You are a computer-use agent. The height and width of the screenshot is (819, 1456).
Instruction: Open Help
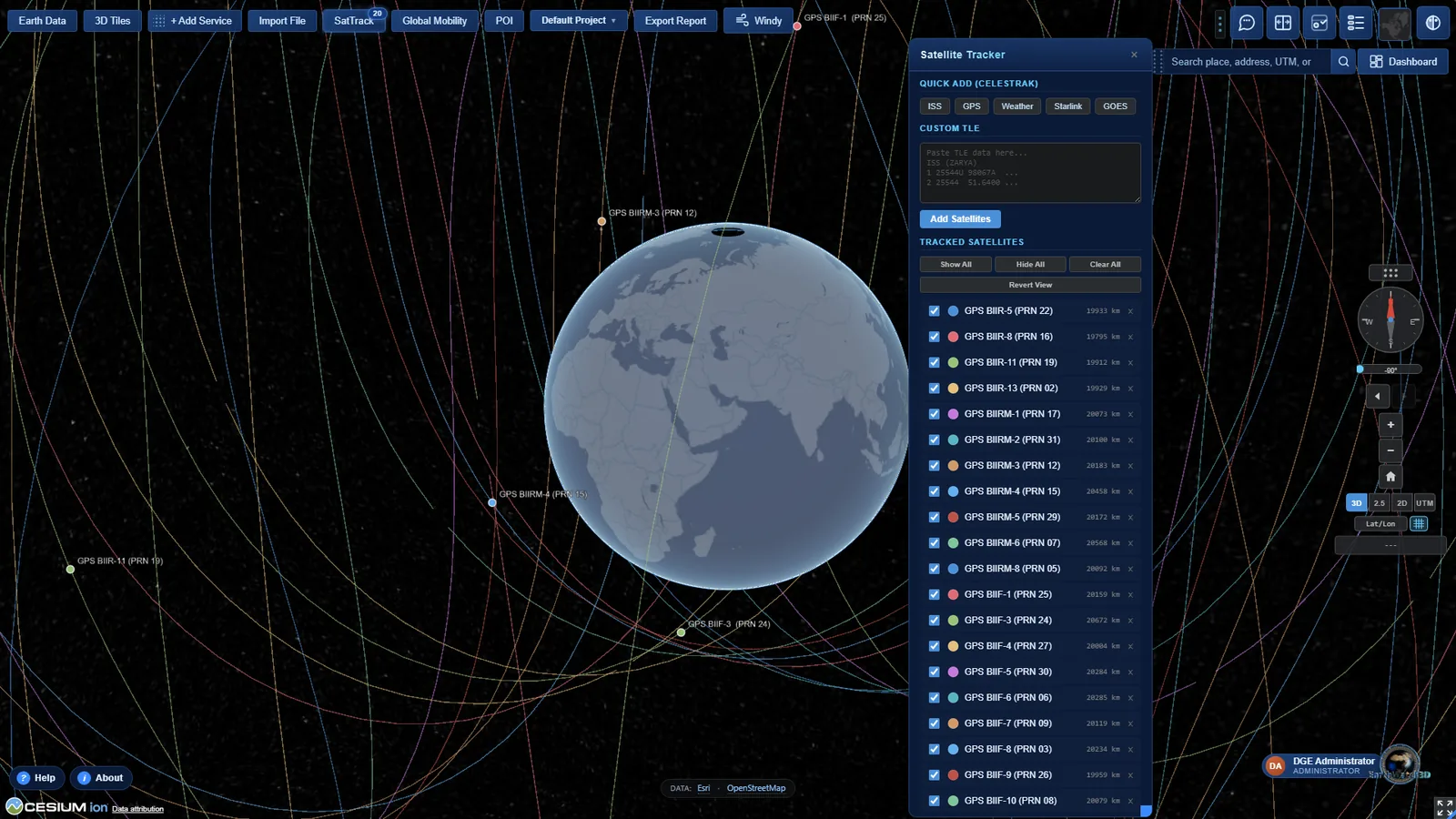(x=36, y=778)
